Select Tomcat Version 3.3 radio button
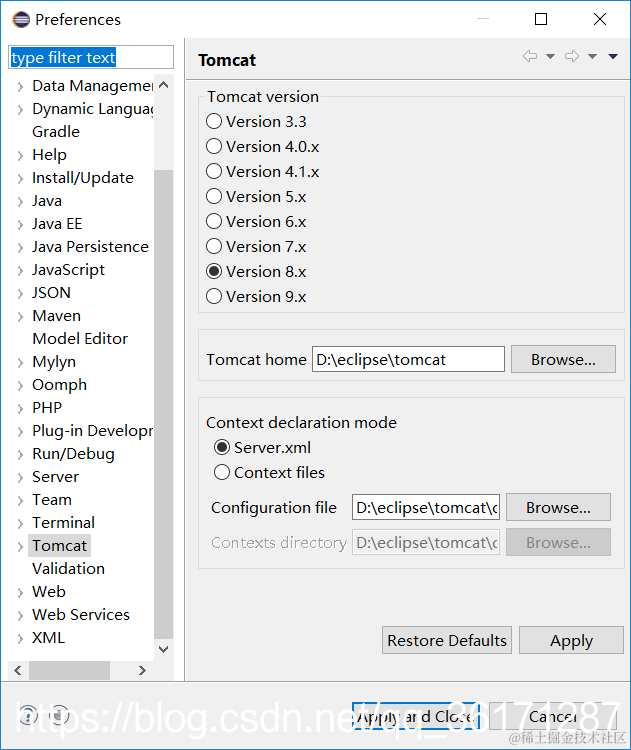This screenshot has height=750, width=631. click(x=214, y=121)
